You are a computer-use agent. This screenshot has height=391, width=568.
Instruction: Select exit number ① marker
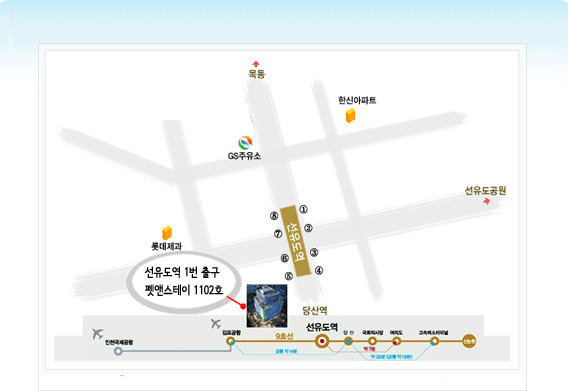tap(303, 209)
